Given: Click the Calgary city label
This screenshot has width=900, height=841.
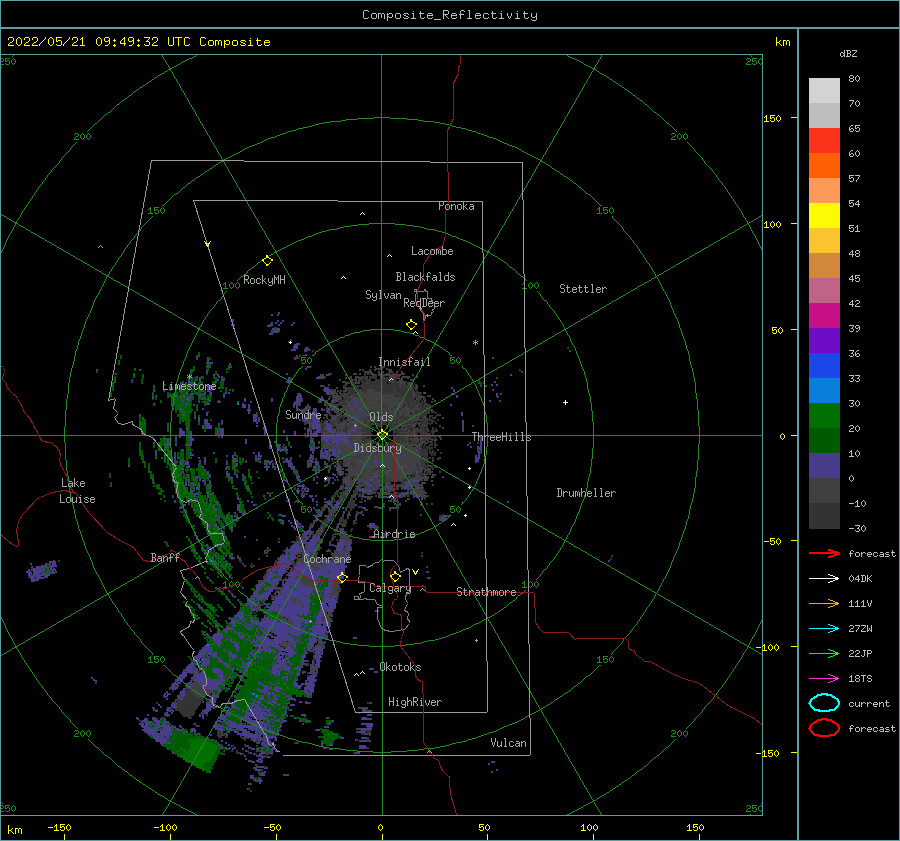Looking at the screenshot, I should coord(390,588).
